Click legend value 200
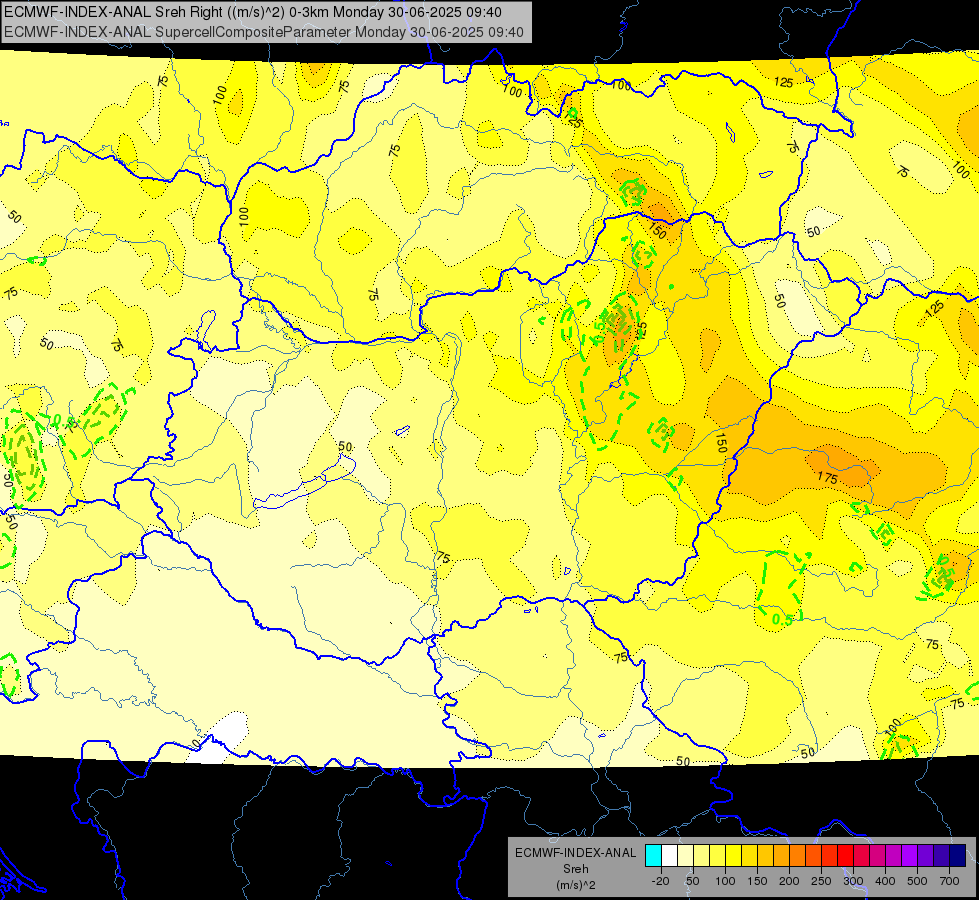 pyautogui.click(x=789, y=881)
